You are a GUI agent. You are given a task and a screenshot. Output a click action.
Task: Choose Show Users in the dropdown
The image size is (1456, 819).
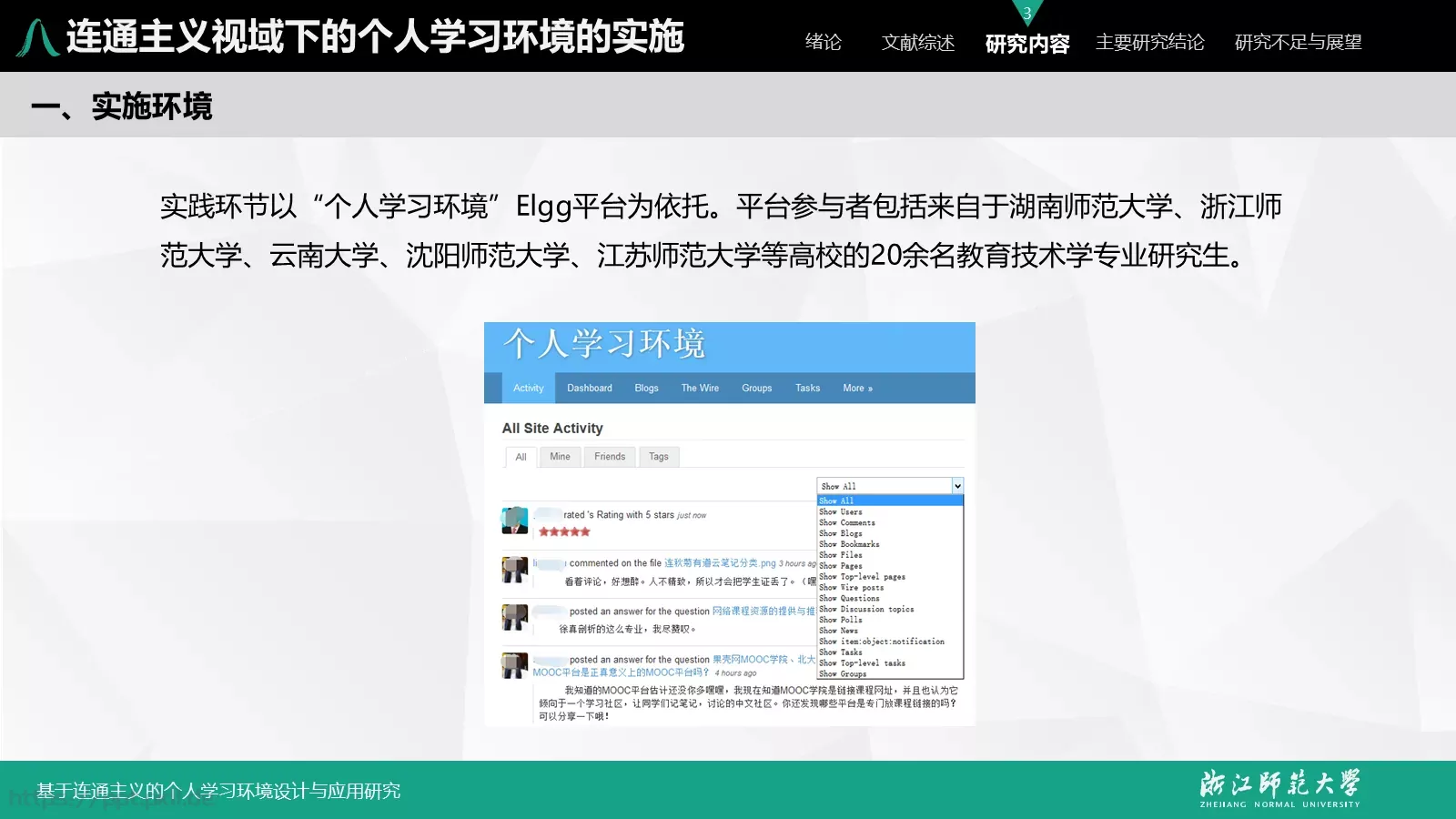pyautogui.click(x=890, y=511)
